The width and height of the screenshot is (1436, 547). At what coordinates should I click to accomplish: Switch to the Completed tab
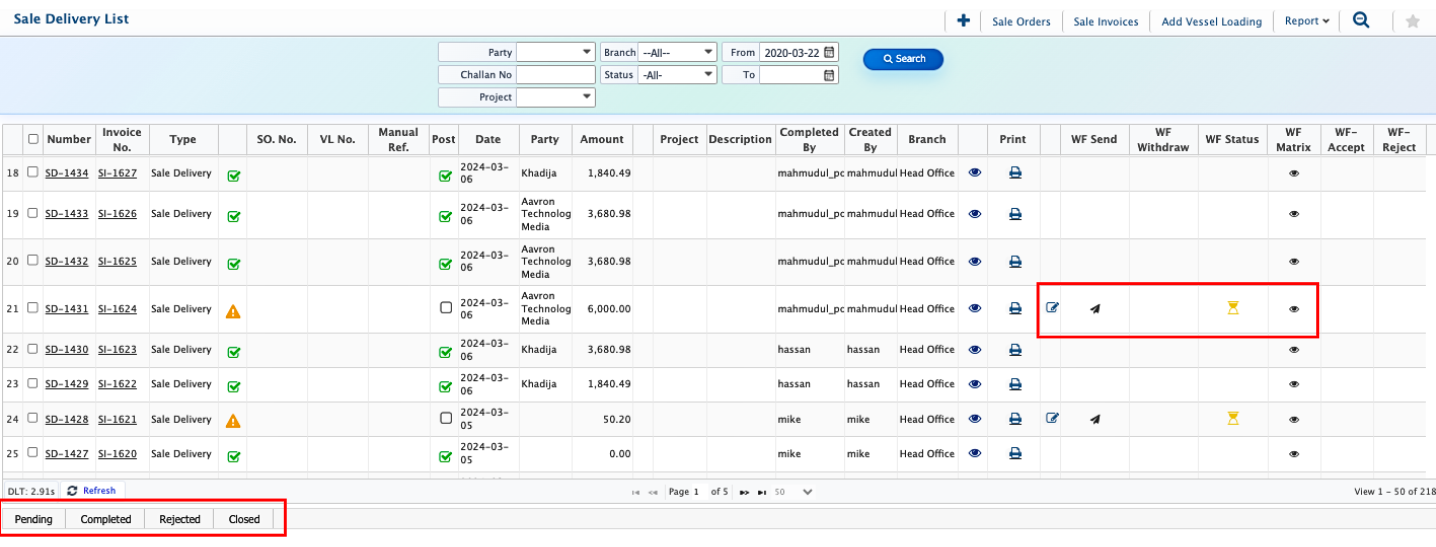106,519
